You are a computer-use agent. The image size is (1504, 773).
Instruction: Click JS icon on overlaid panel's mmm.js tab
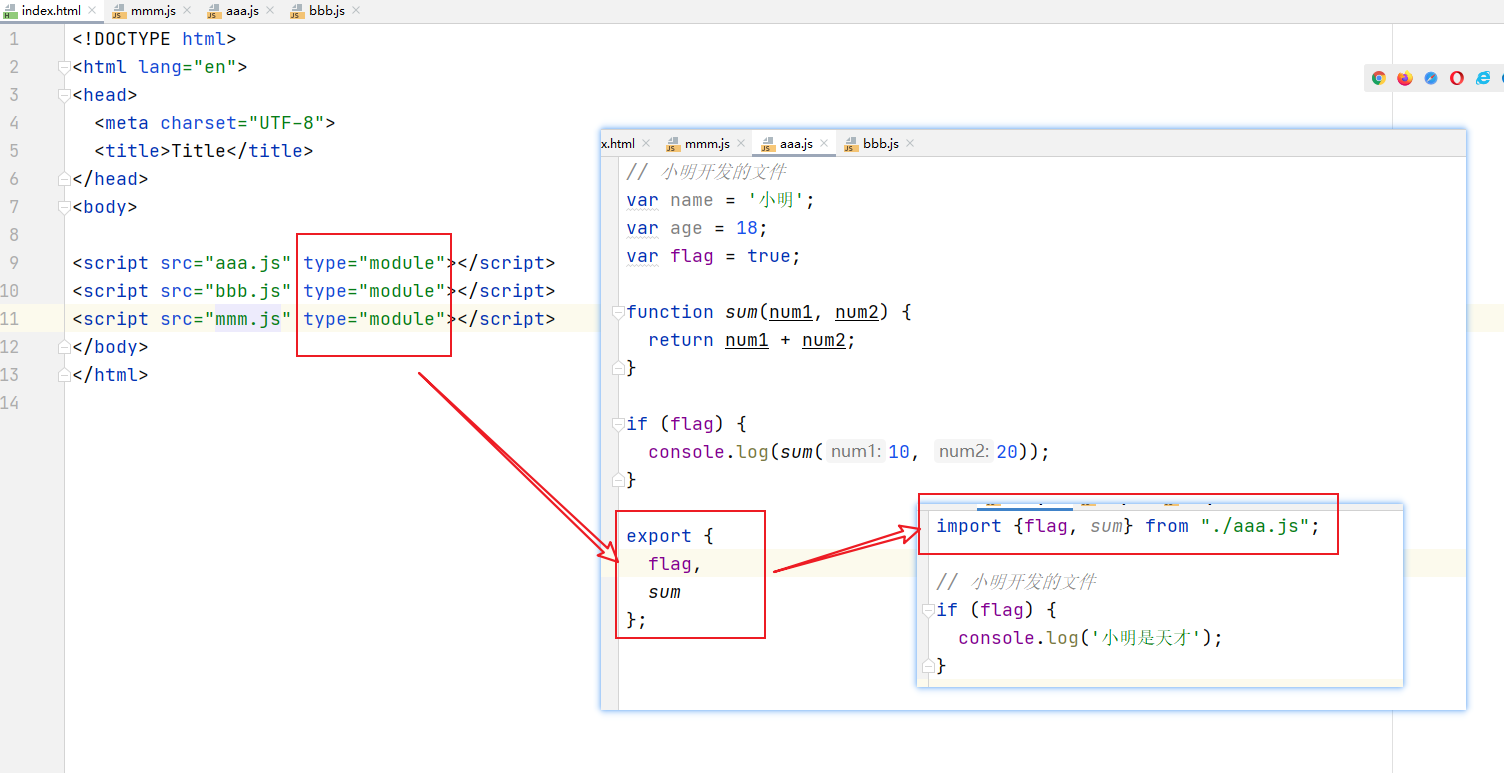click(x=673, y=144)
